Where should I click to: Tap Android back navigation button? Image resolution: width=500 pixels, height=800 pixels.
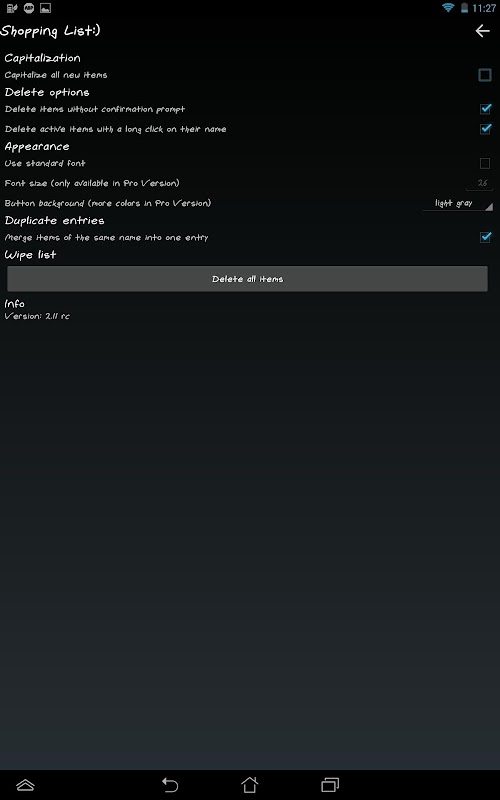click(170, 784)
